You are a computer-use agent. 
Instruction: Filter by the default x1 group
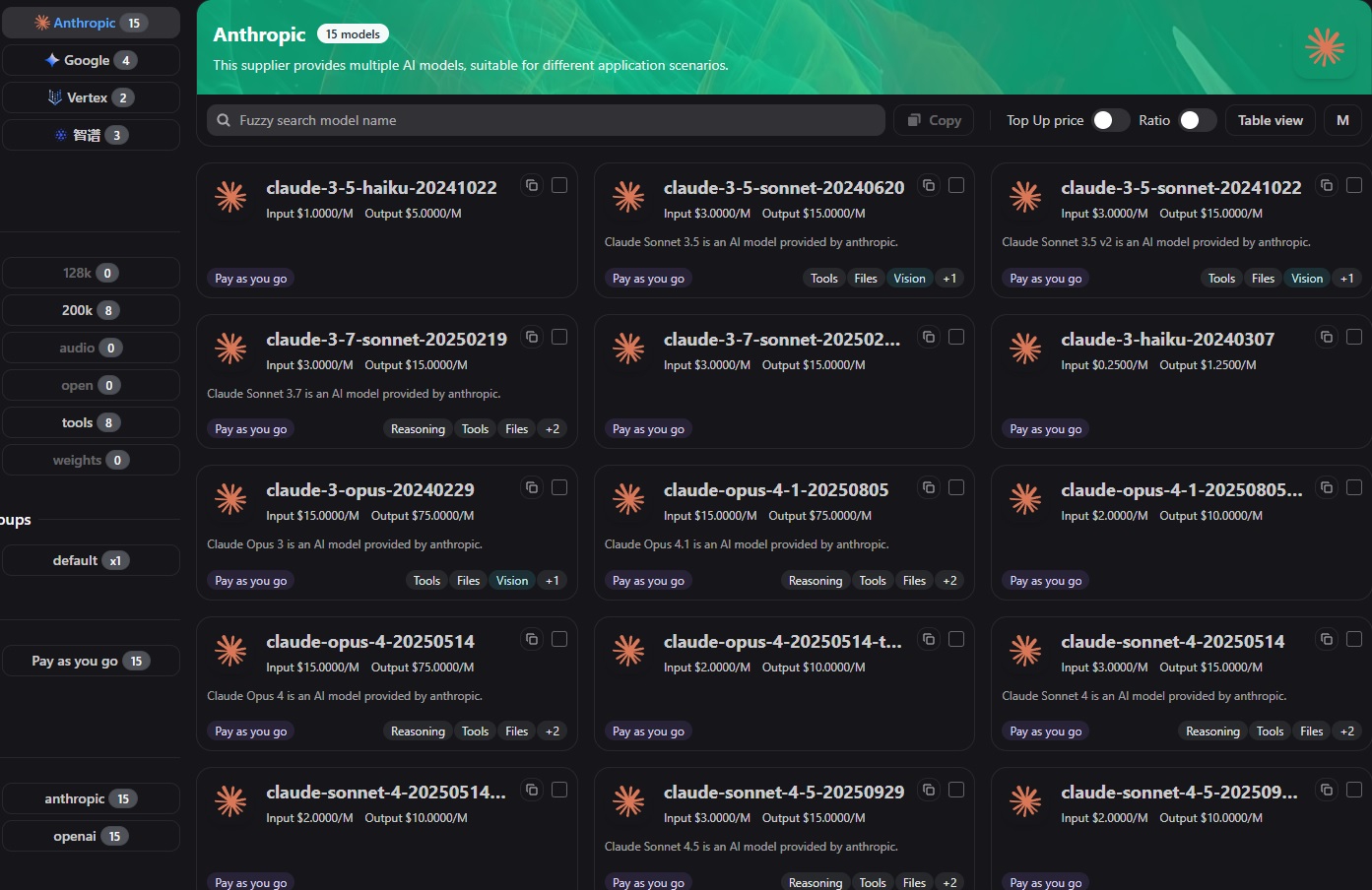click(x=91, y=560)
